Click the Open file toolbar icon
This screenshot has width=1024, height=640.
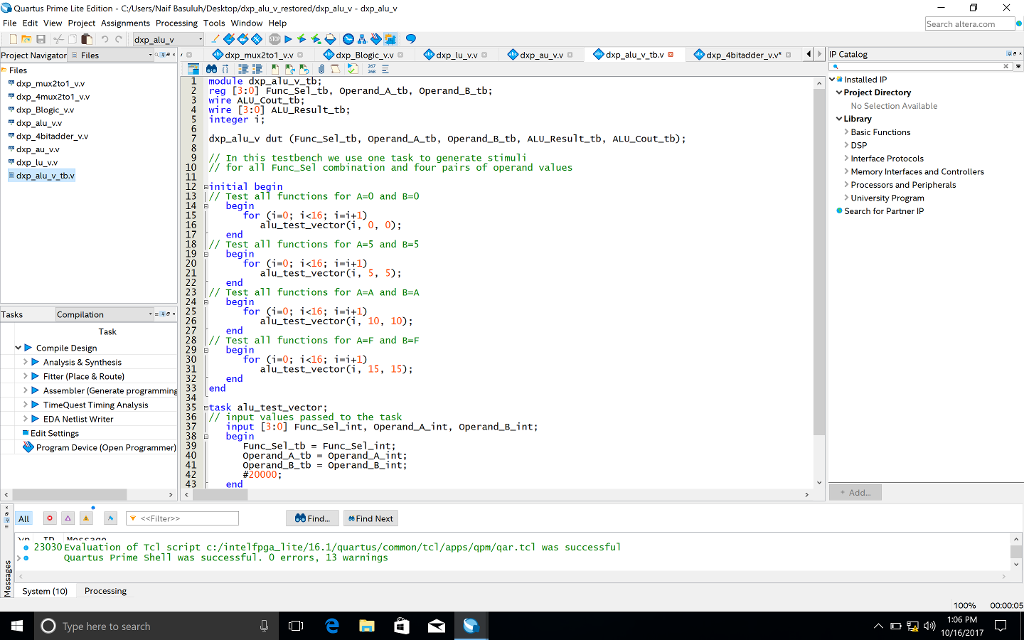point(26,39)
